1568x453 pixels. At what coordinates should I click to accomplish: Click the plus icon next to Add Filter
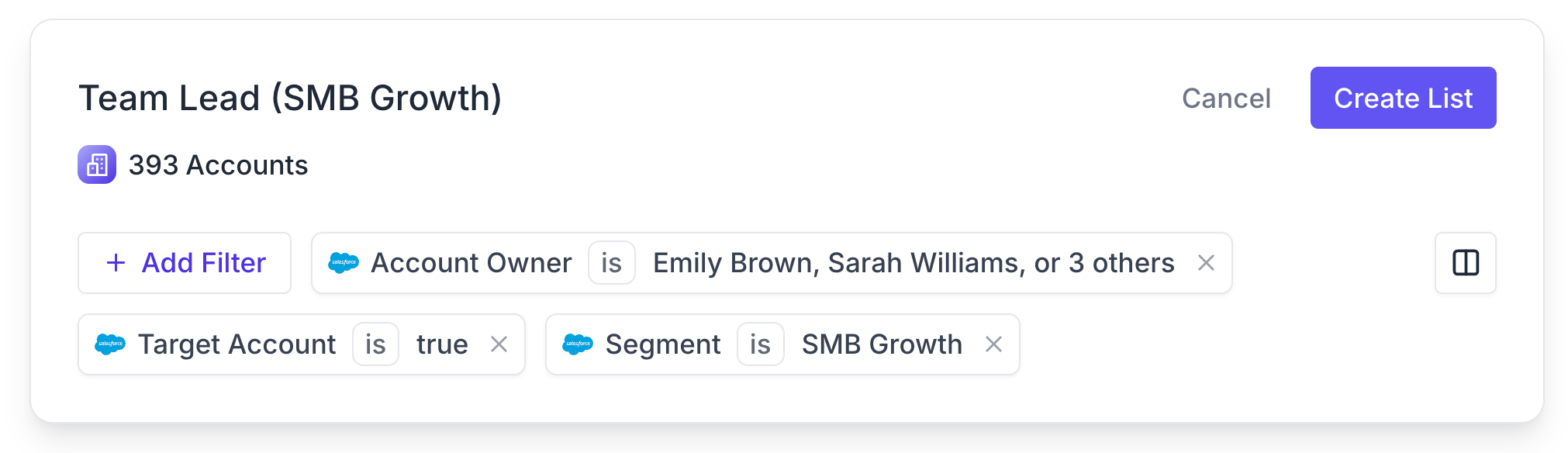click(115, 263)
